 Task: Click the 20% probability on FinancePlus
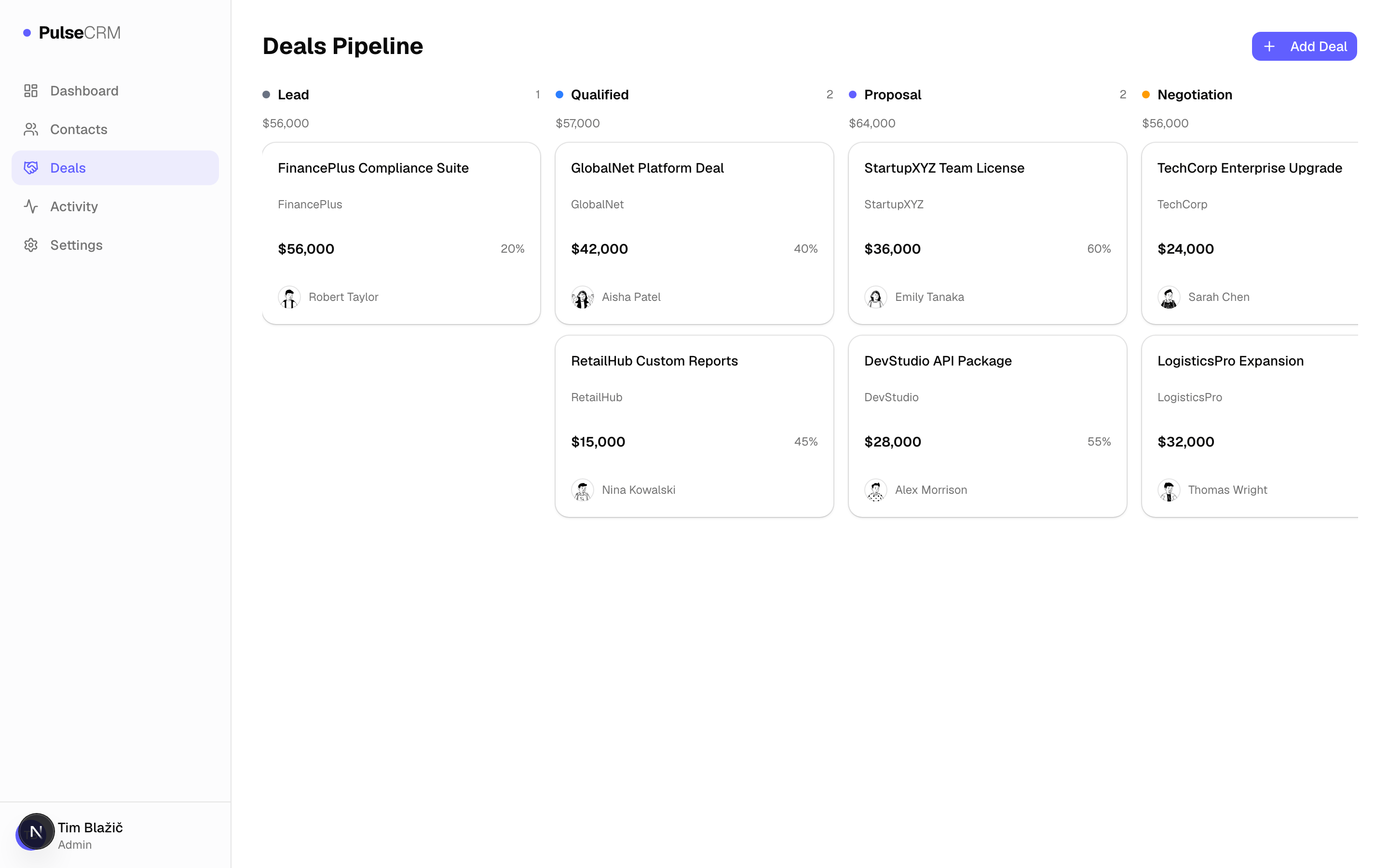513,248
